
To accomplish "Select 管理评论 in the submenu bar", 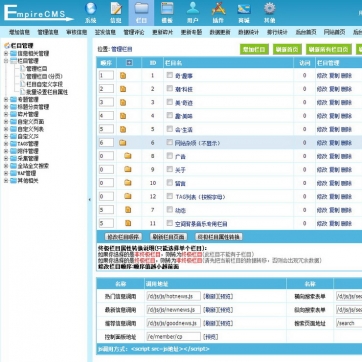I will (134, 32).
